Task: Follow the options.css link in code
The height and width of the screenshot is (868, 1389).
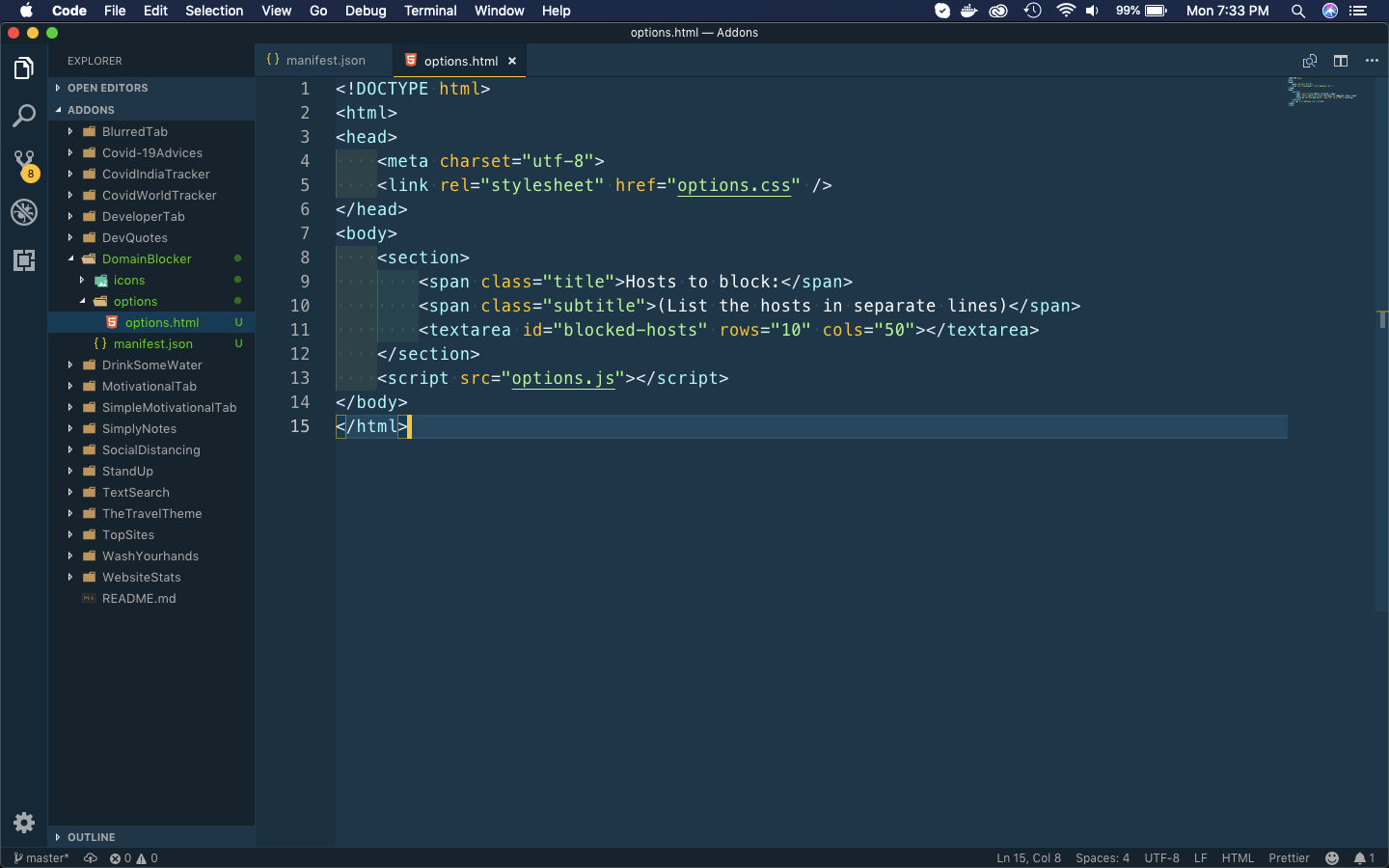Action: [x=733, y=185]
